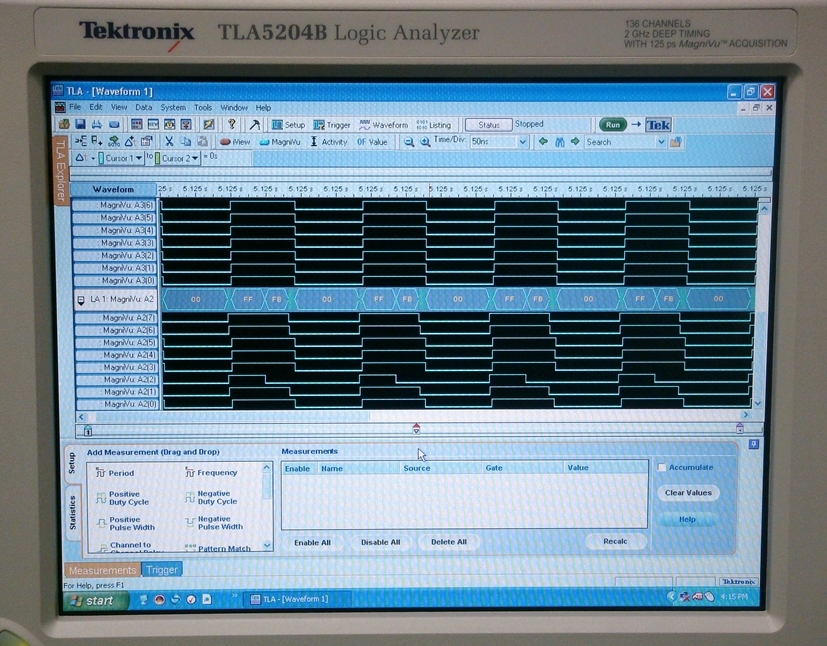The height and width of the screenshot is (646, 827).
Task: Select the Pattern Match measurement
Action: [218, 548]
